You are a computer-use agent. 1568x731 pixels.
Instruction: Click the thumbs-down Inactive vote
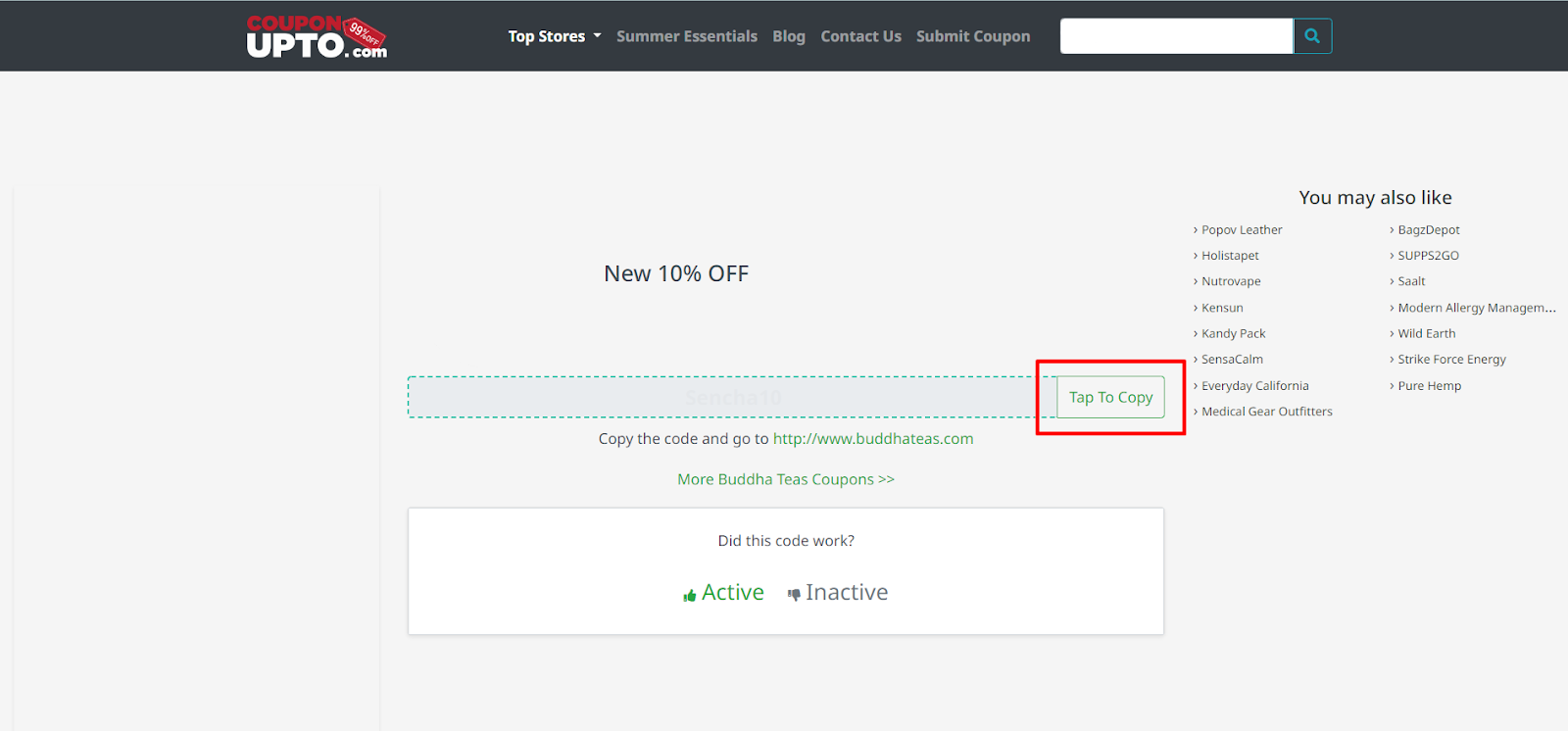pyautogui.click(x=838, y=593)
